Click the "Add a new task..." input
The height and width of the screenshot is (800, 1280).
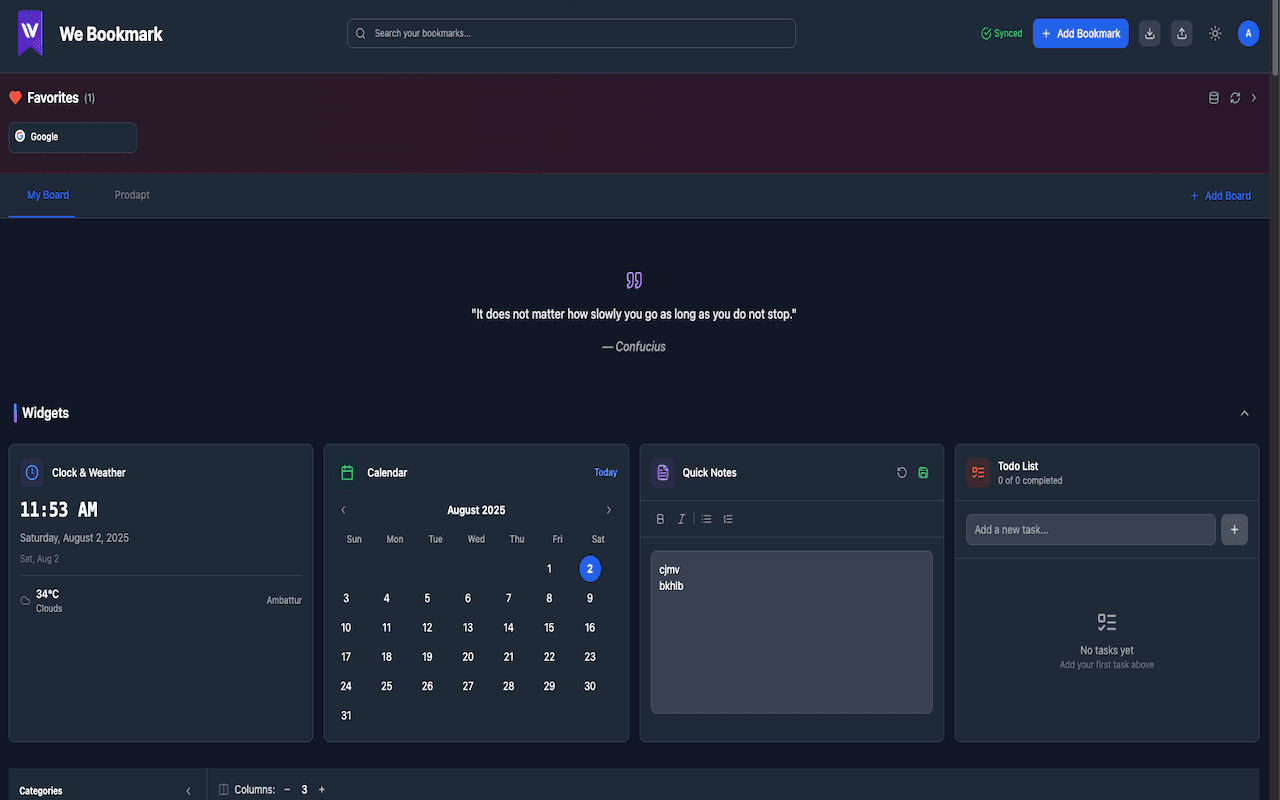tap(1091, 530)
